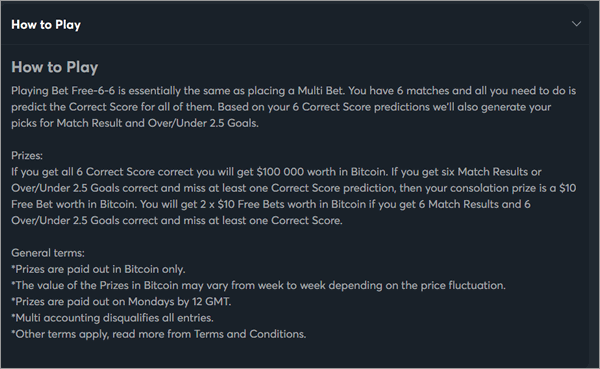The height and width of the screenshot is (369, 600).
Task: Click the Multi Bet words in first paragraph
Action: (321, 91)
